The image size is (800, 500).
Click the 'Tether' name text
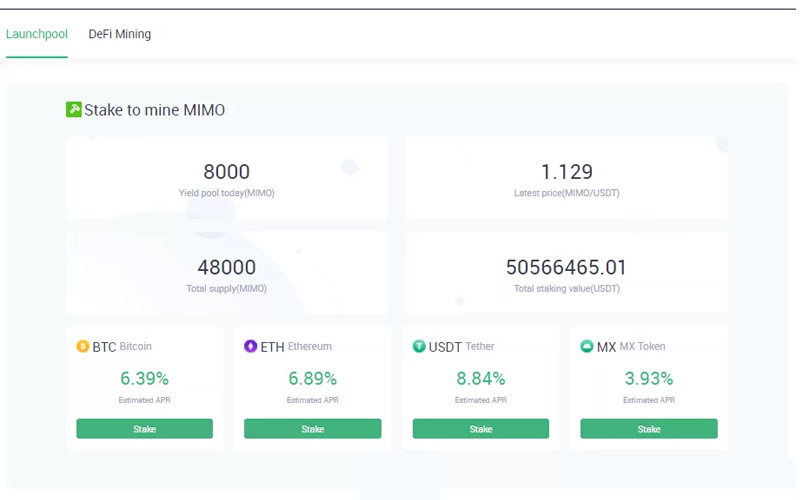(x=480, y=346)
